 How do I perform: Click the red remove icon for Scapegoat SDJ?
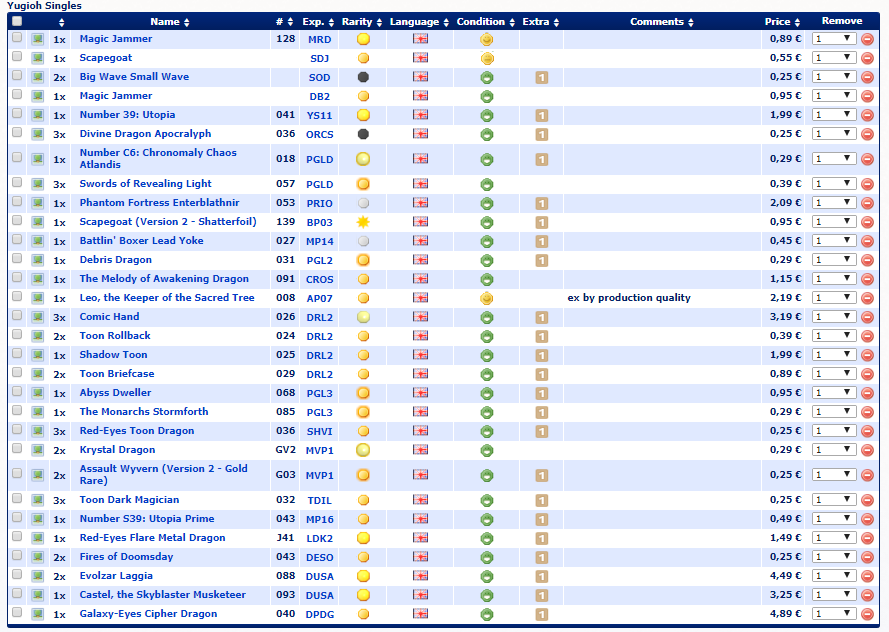(x=867, y=58)
